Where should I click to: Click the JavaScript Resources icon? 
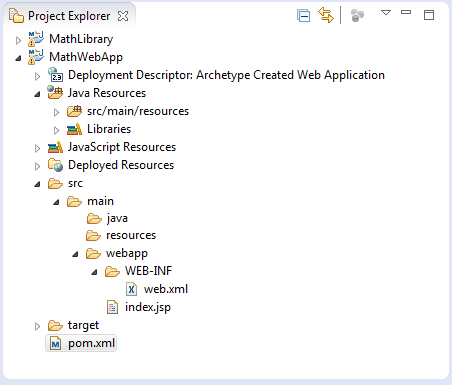[x=55, y=147]
